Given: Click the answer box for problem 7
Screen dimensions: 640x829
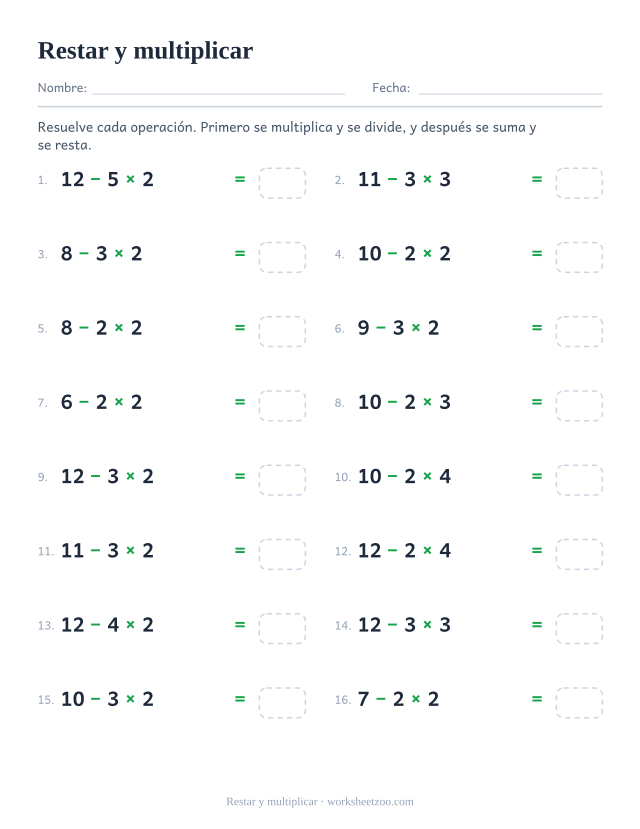Looking at the screenshot, I should click(282, 406).
